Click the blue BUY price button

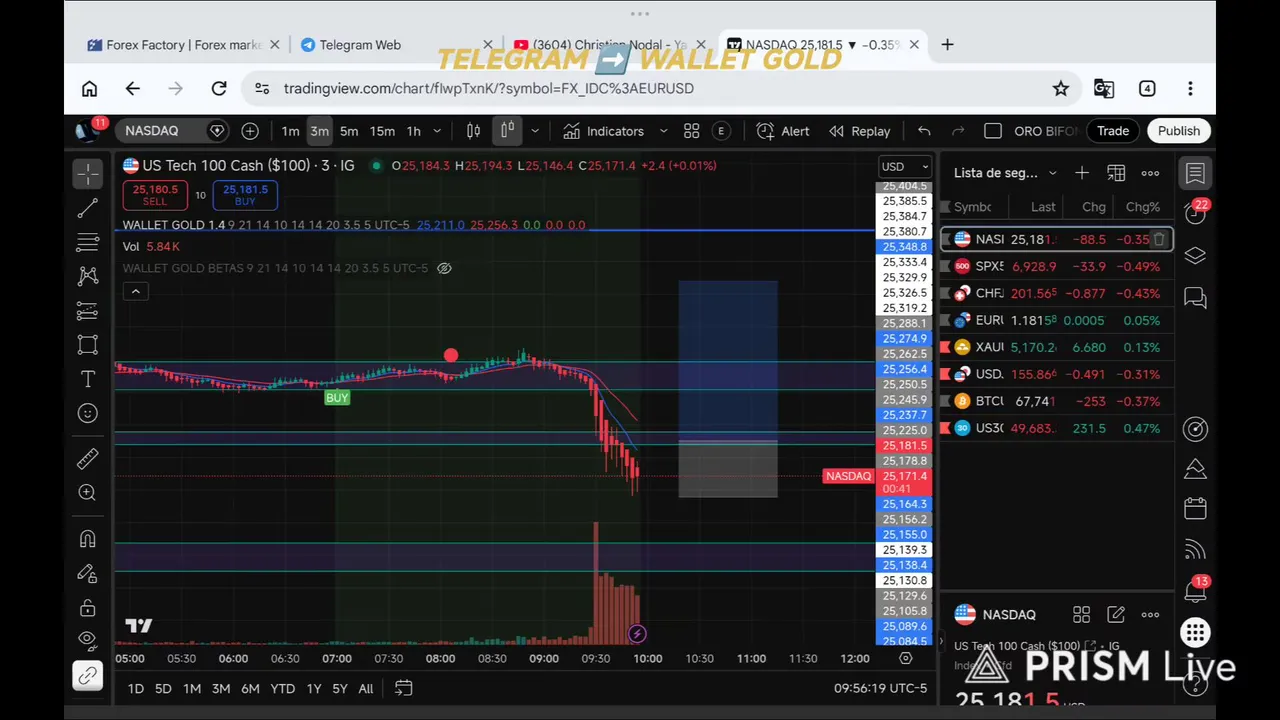tap(245, 194)
